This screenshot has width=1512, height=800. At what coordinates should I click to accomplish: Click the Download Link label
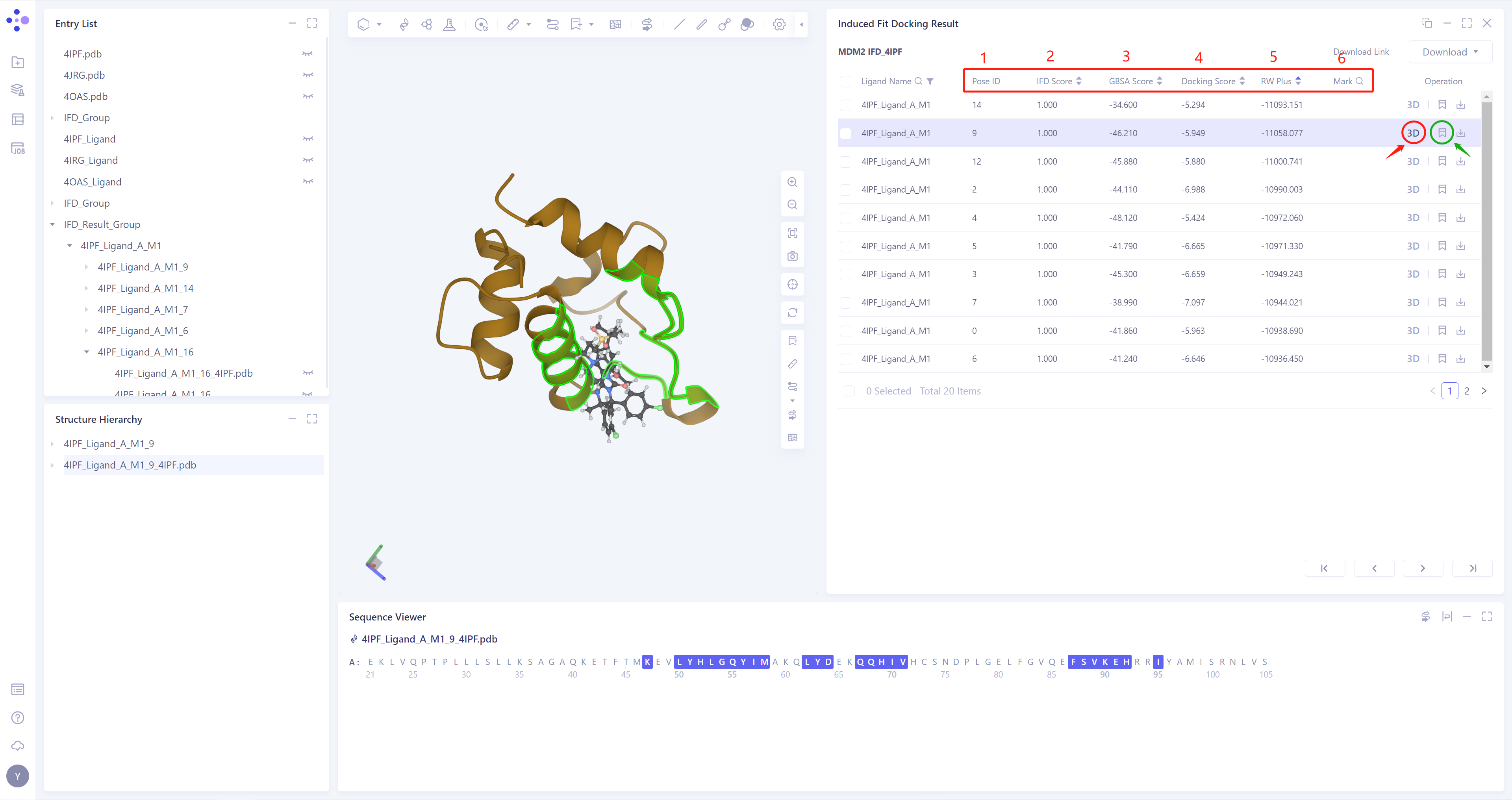click(1362, 52)
